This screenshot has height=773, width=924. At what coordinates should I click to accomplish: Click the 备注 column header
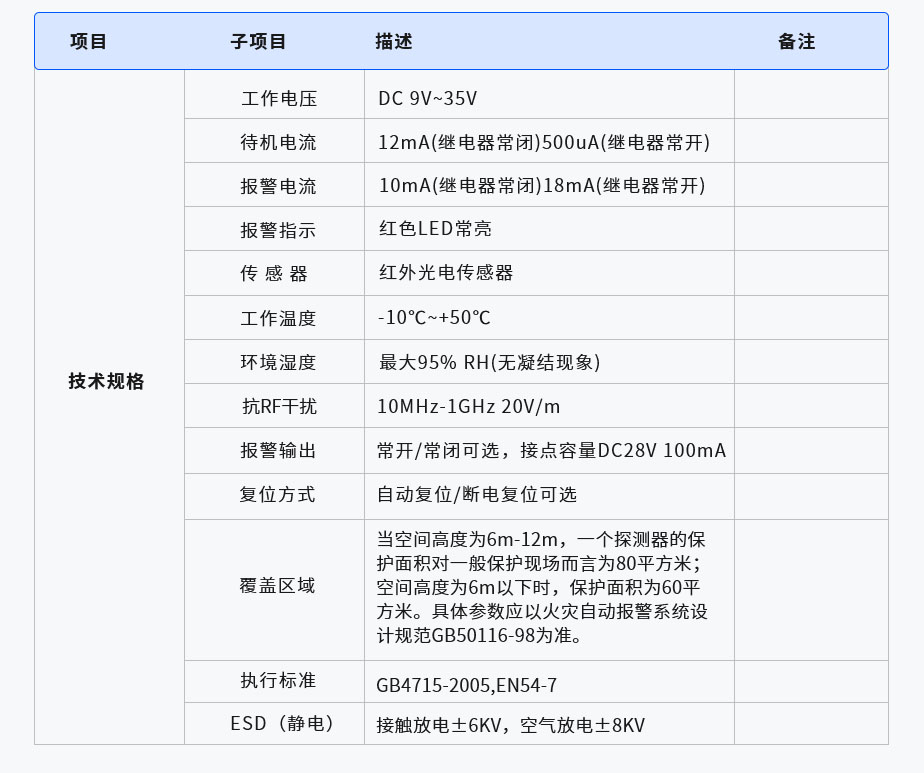pos(795,41)
